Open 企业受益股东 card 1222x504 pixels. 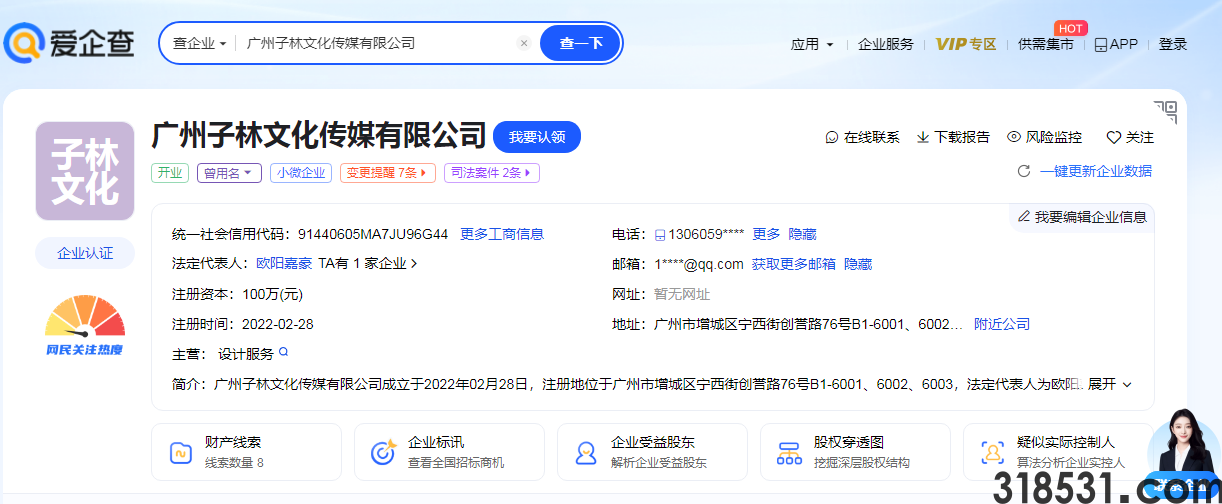(x=653, y=452)
